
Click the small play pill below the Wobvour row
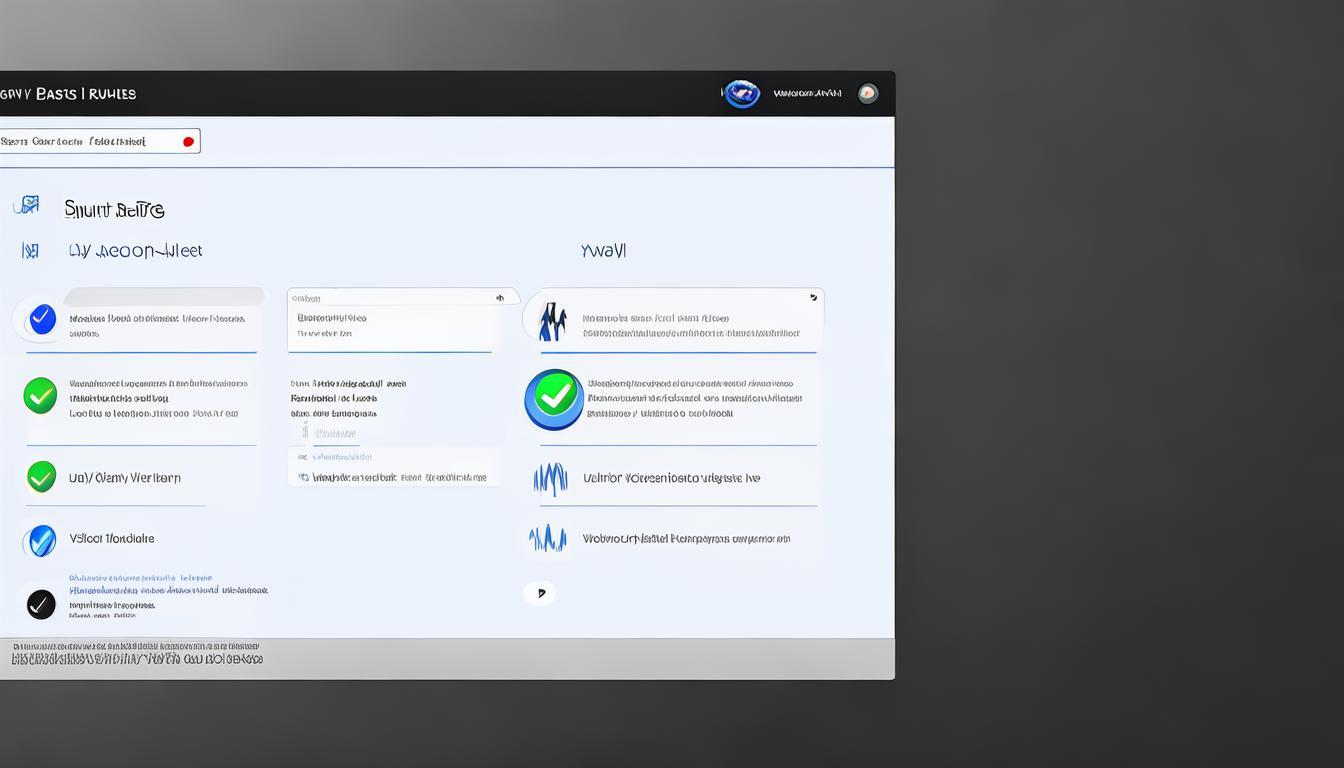[540, 593]
